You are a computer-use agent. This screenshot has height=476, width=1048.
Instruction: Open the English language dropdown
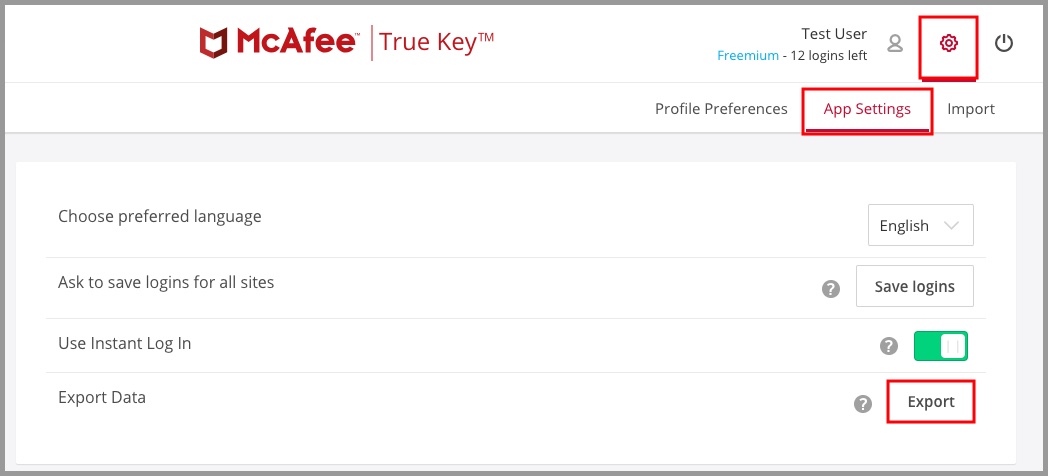pyautogui.click(x=920, y=226)
